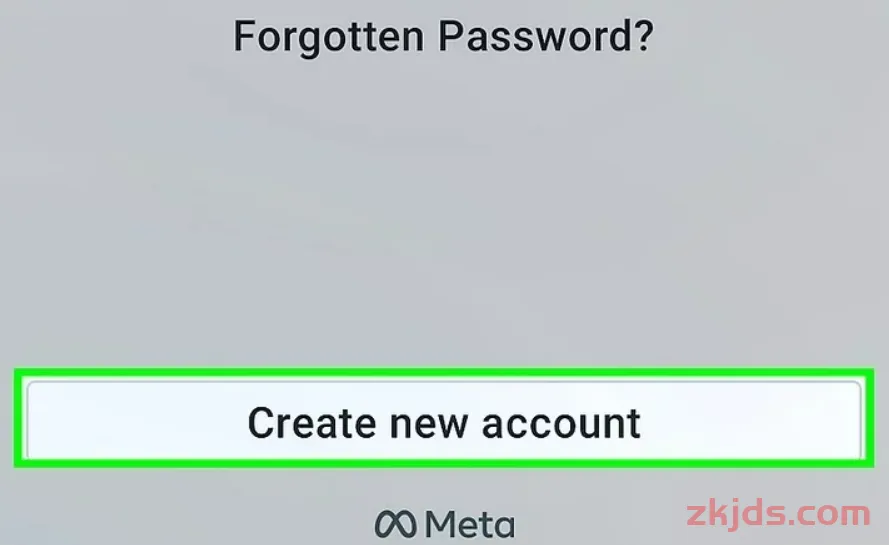
Task: Tap the Meta wordmark beside the logo
Action: tap(470, 523)
